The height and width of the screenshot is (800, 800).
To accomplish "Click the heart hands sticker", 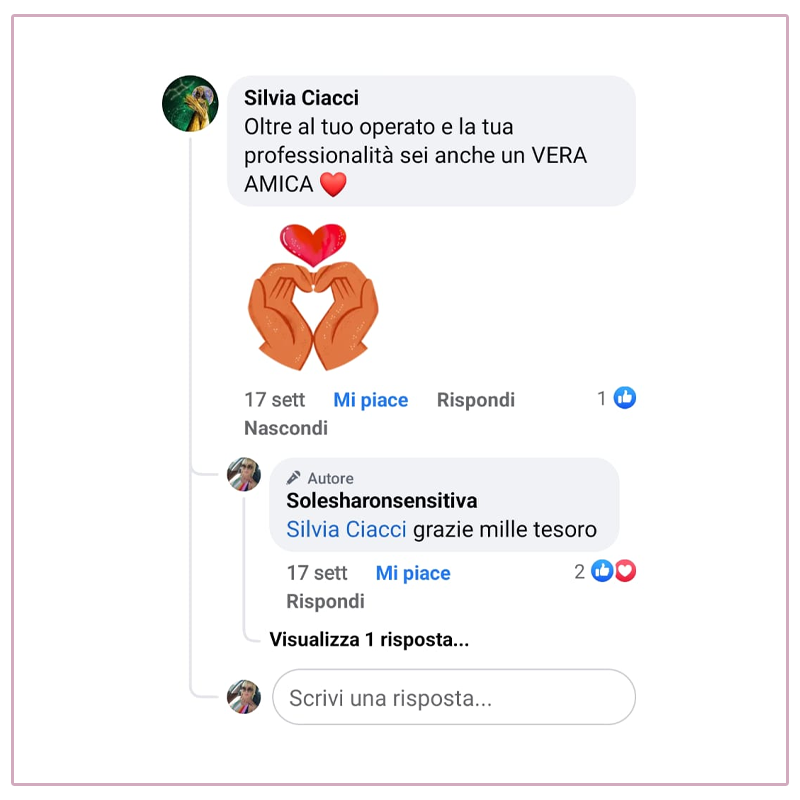I will tap(313, 296).
